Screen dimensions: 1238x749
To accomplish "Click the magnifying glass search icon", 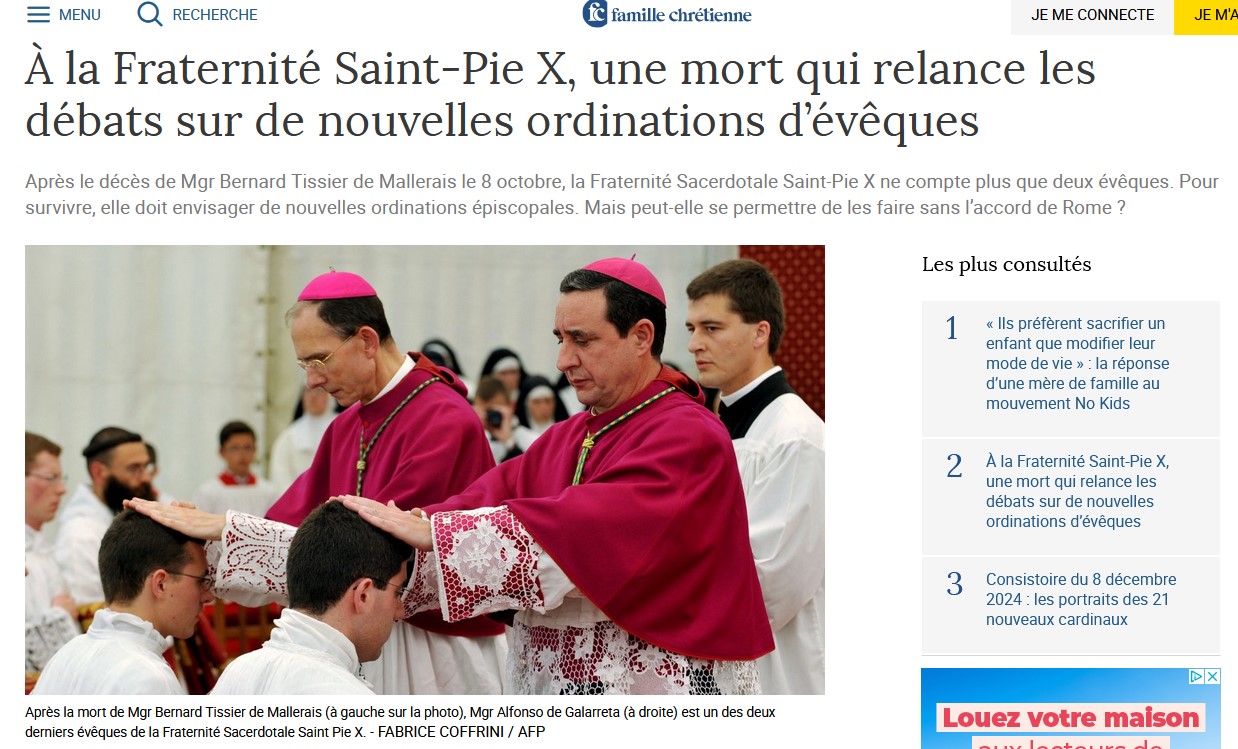I will click(150, 14).
